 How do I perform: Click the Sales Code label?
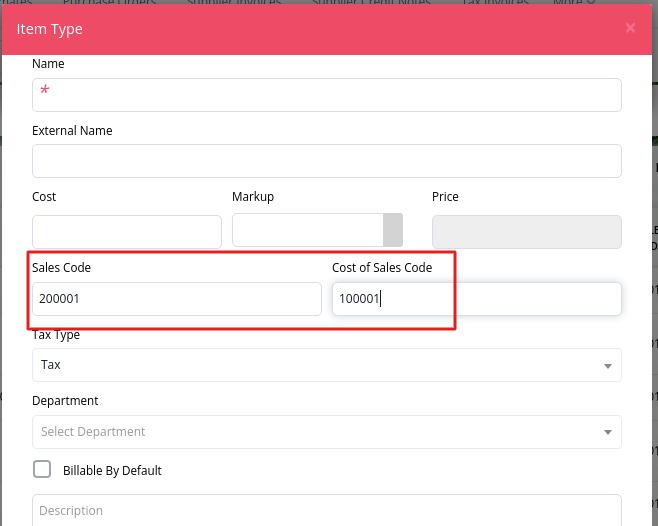(61, 267)
